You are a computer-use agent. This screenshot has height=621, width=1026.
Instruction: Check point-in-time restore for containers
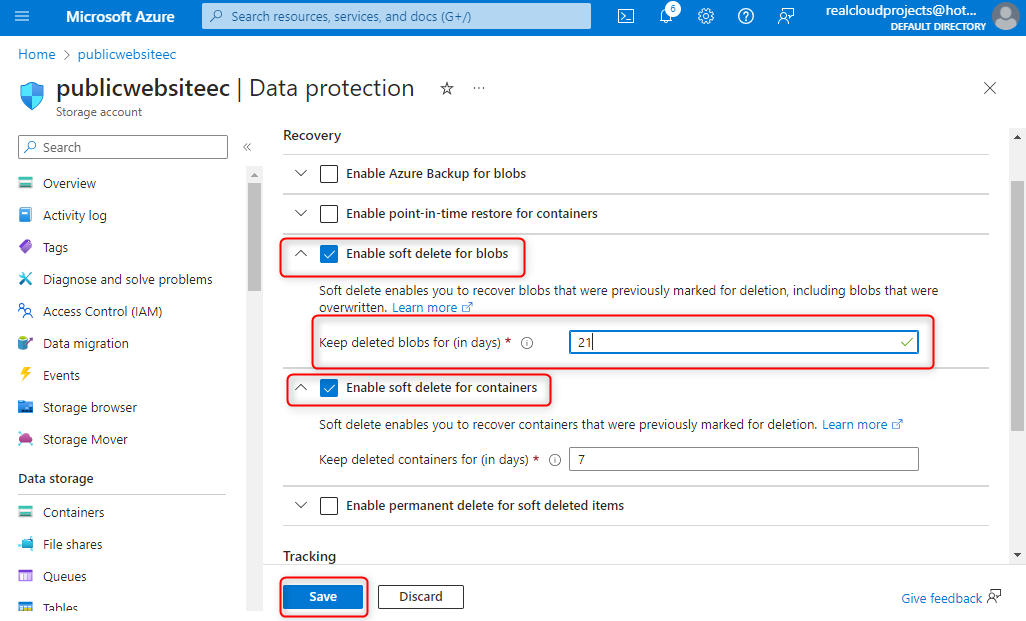(x=329, y=214)
